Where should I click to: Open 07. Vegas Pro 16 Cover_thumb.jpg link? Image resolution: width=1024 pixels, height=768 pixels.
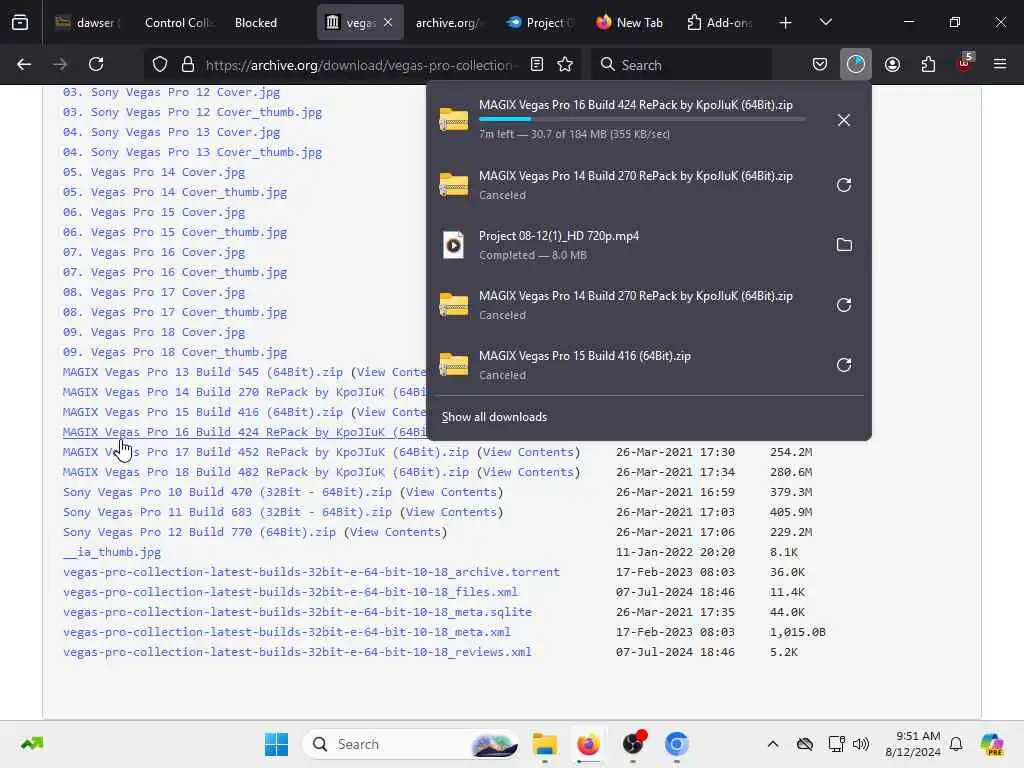[175, 272]
